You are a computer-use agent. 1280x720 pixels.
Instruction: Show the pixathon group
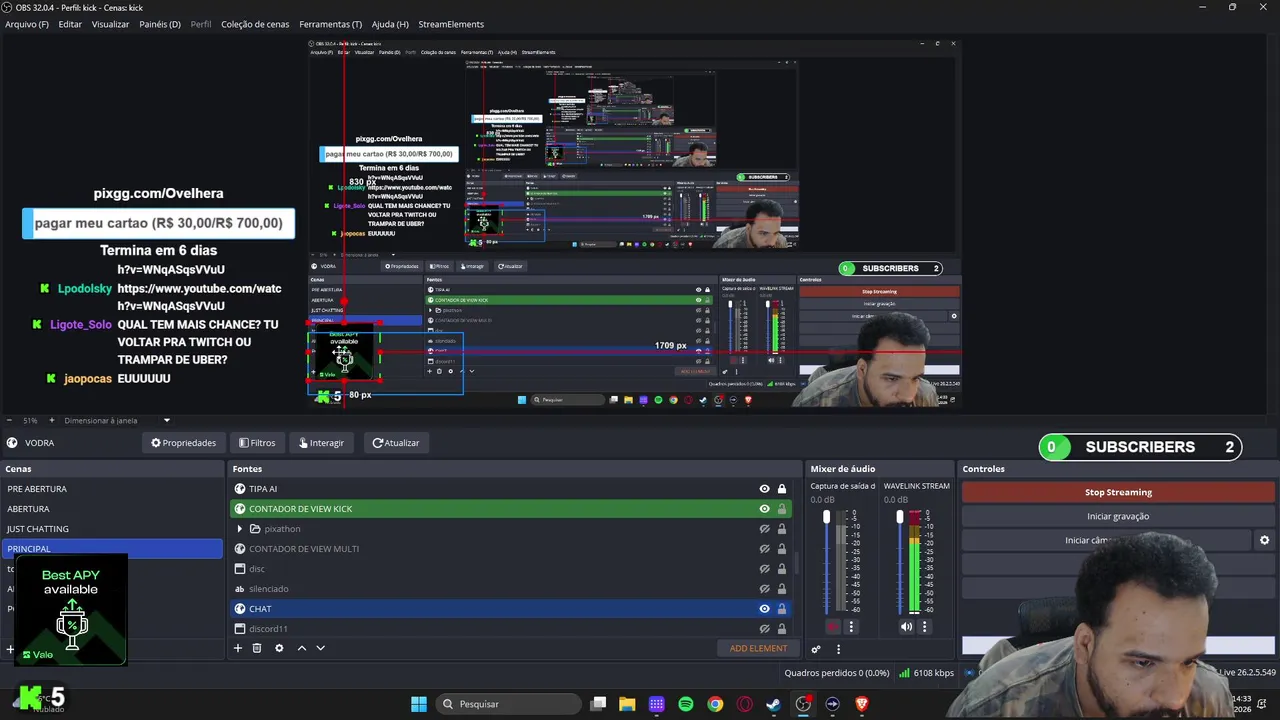(764, 529)
